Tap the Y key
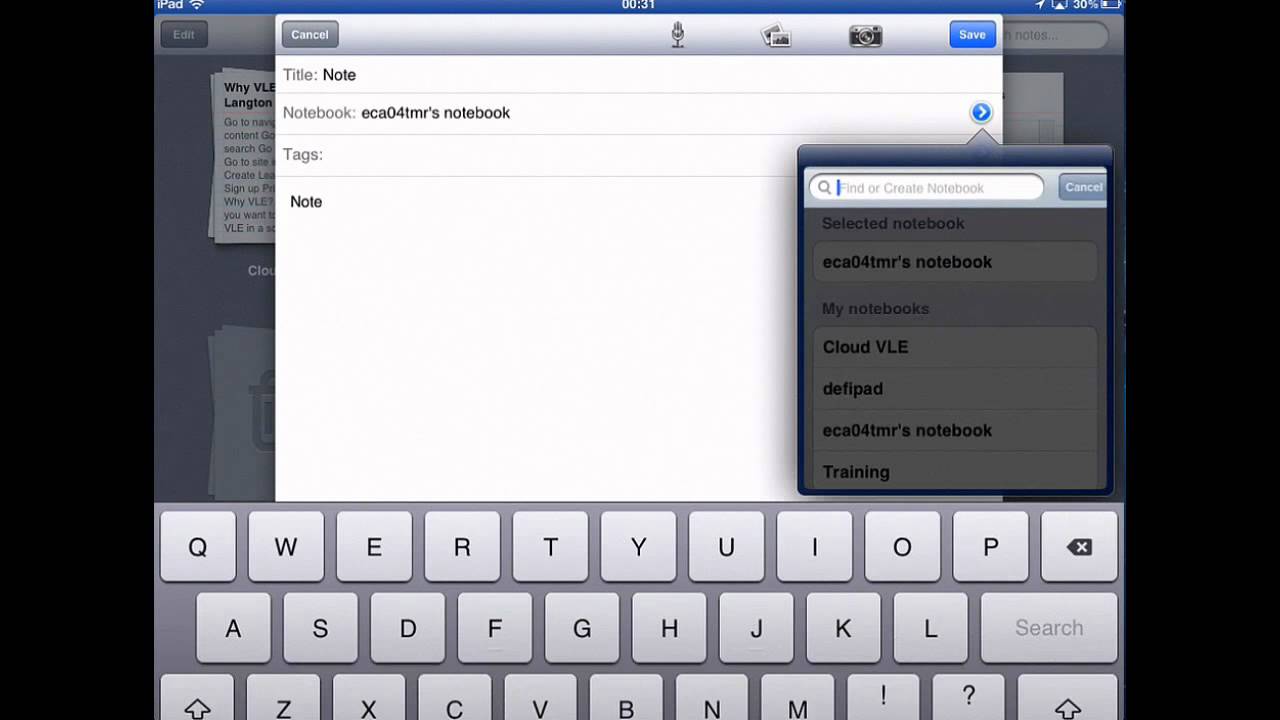 click(638, 547)
